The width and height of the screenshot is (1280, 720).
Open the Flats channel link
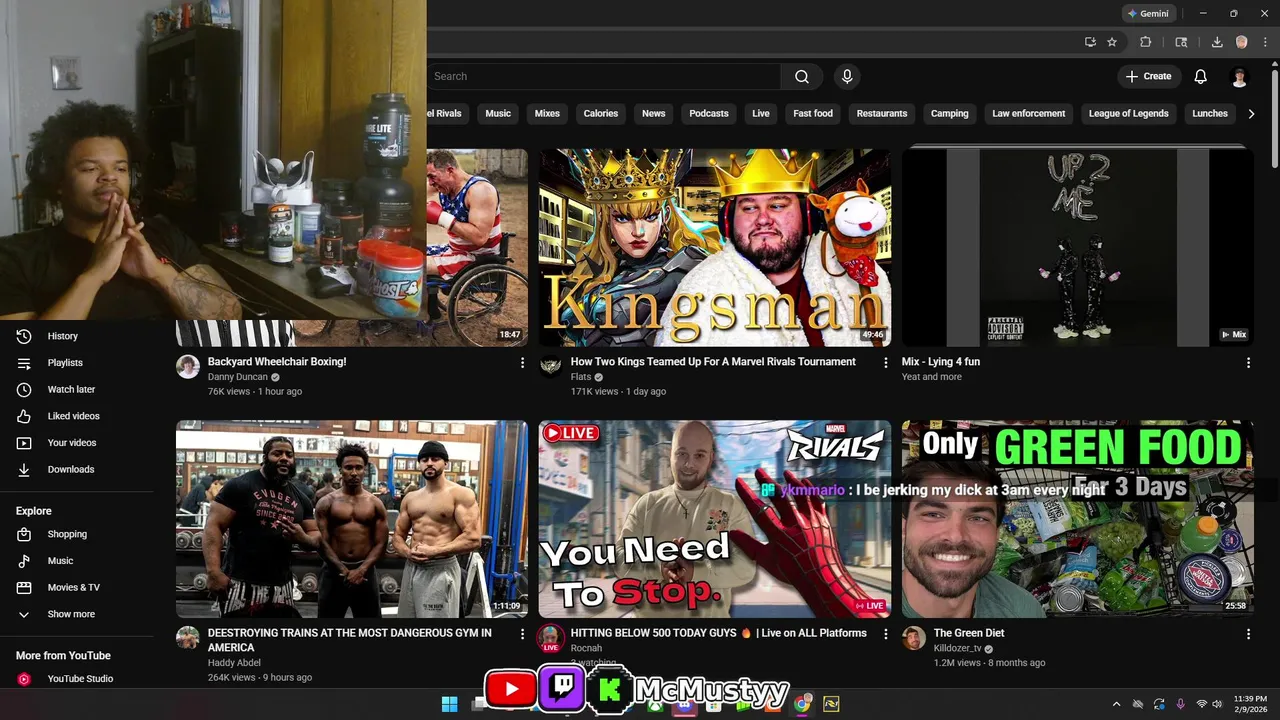click(x=581, y=377)
